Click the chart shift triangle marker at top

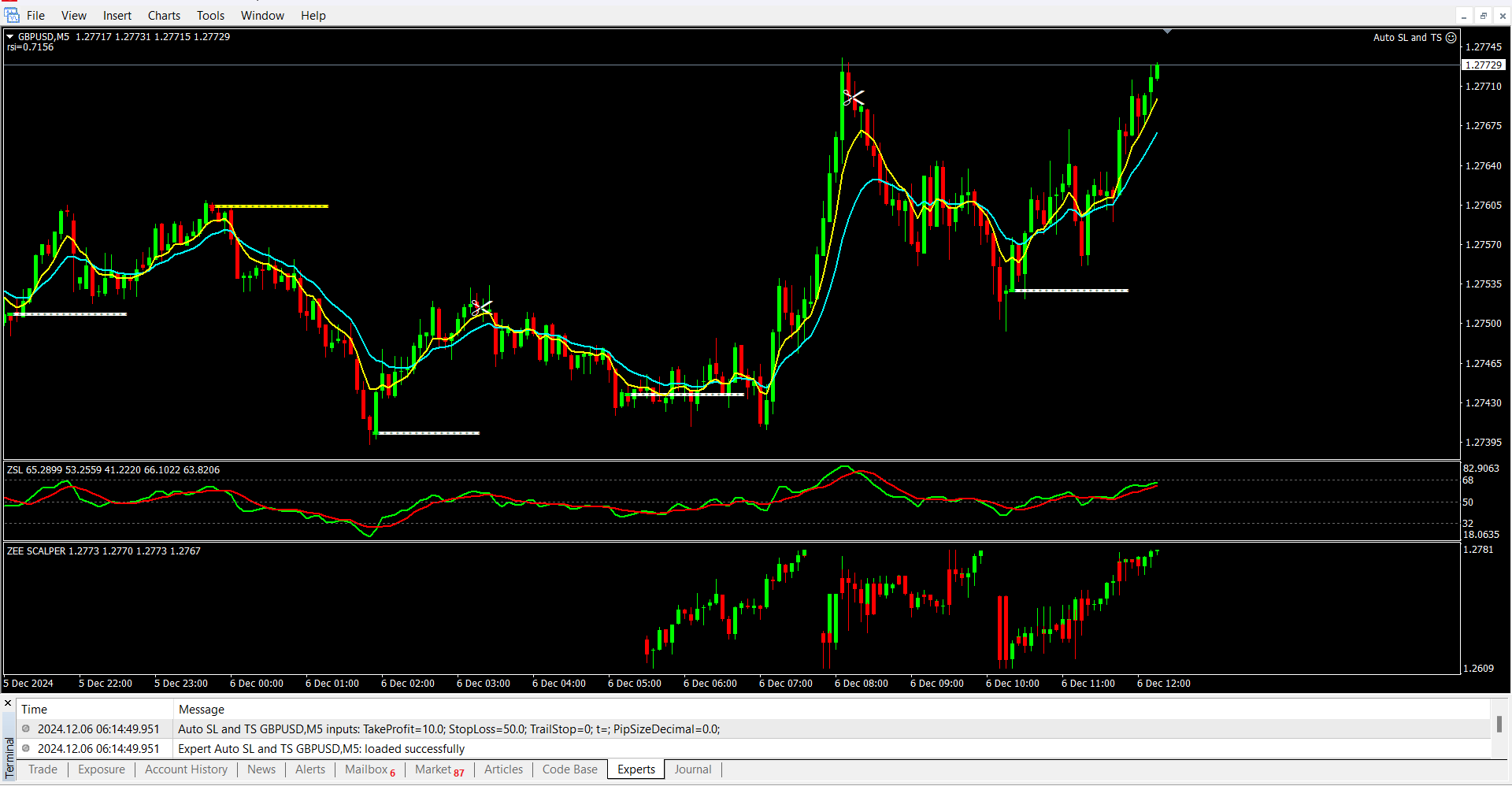(1167, 32)
